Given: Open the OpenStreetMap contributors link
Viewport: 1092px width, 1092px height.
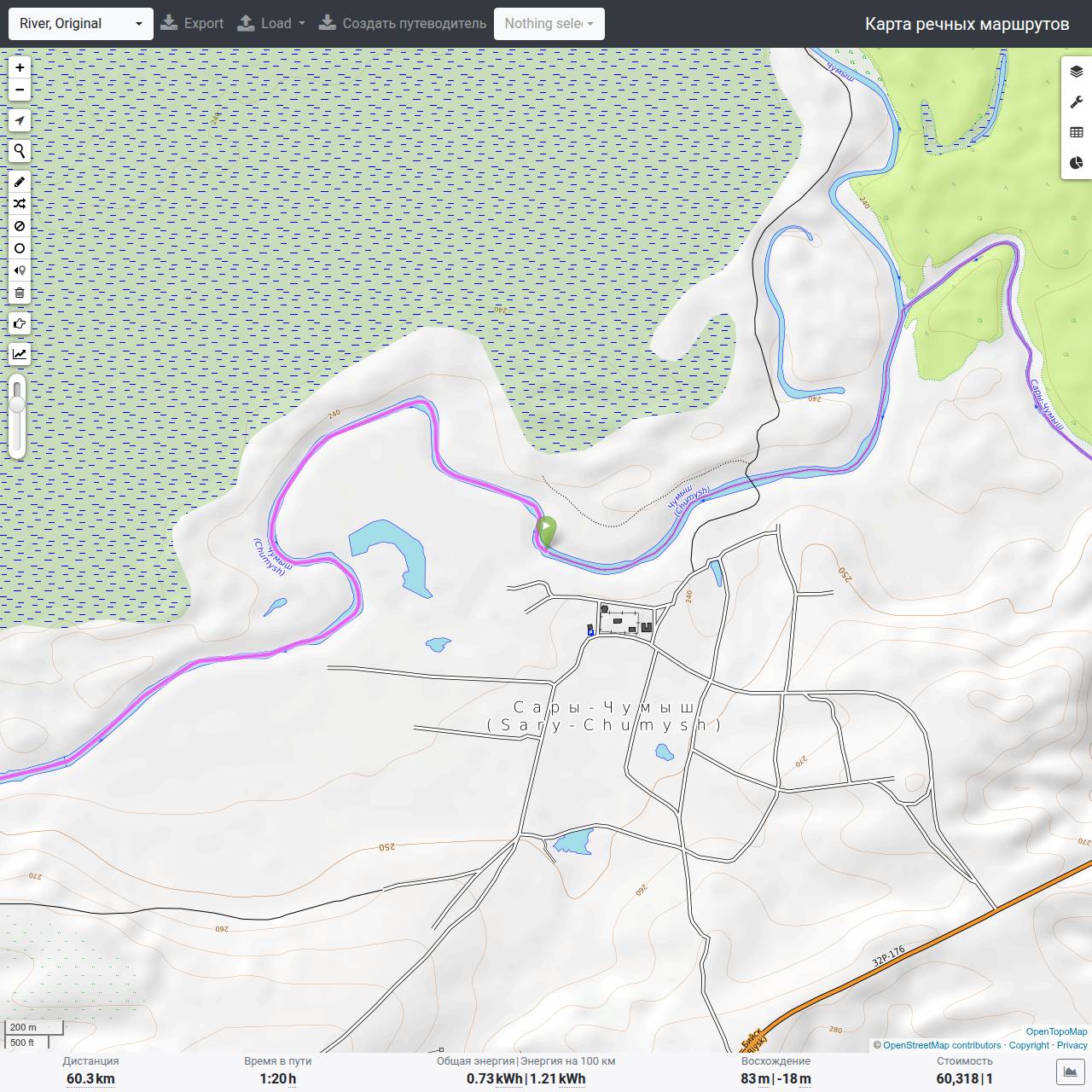Looking at the screenshot, I should 942,1045.
